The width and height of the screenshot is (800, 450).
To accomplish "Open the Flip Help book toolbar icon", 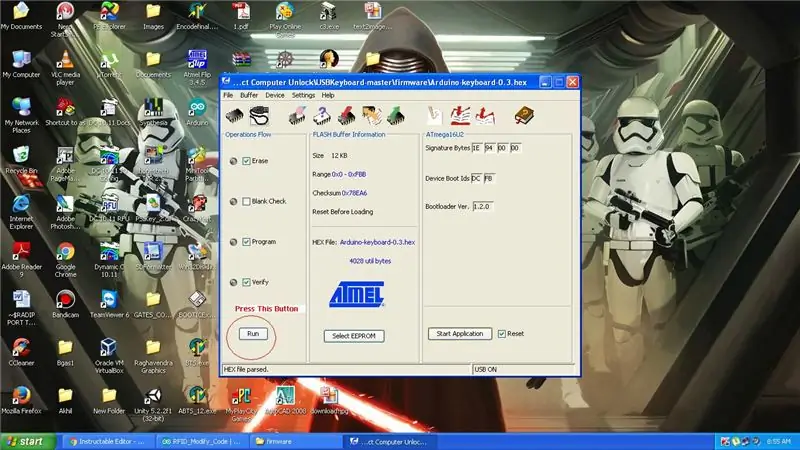I will click(523, 116).
